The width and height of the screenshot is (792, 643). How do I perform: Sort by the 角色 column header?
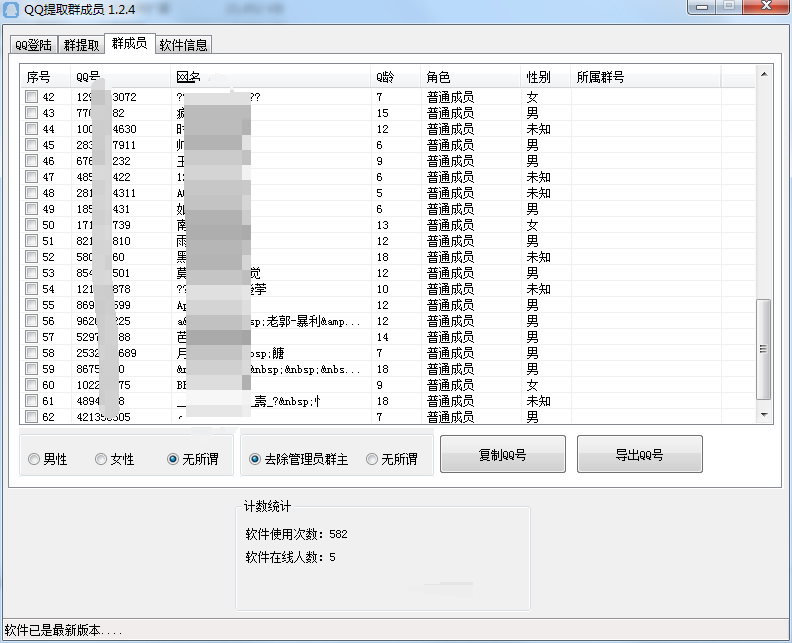pyautogui.click(x=470, y=77)
